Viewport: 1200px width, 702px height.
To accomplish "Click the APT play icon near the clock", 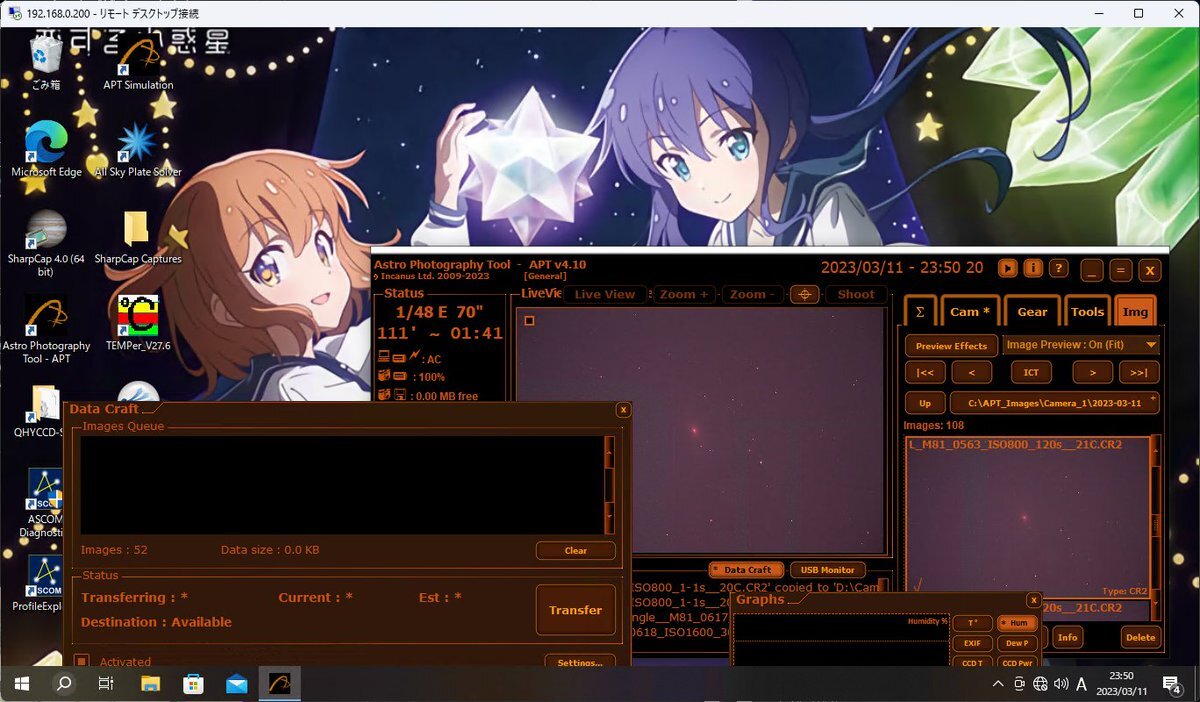I will 1008,268.
